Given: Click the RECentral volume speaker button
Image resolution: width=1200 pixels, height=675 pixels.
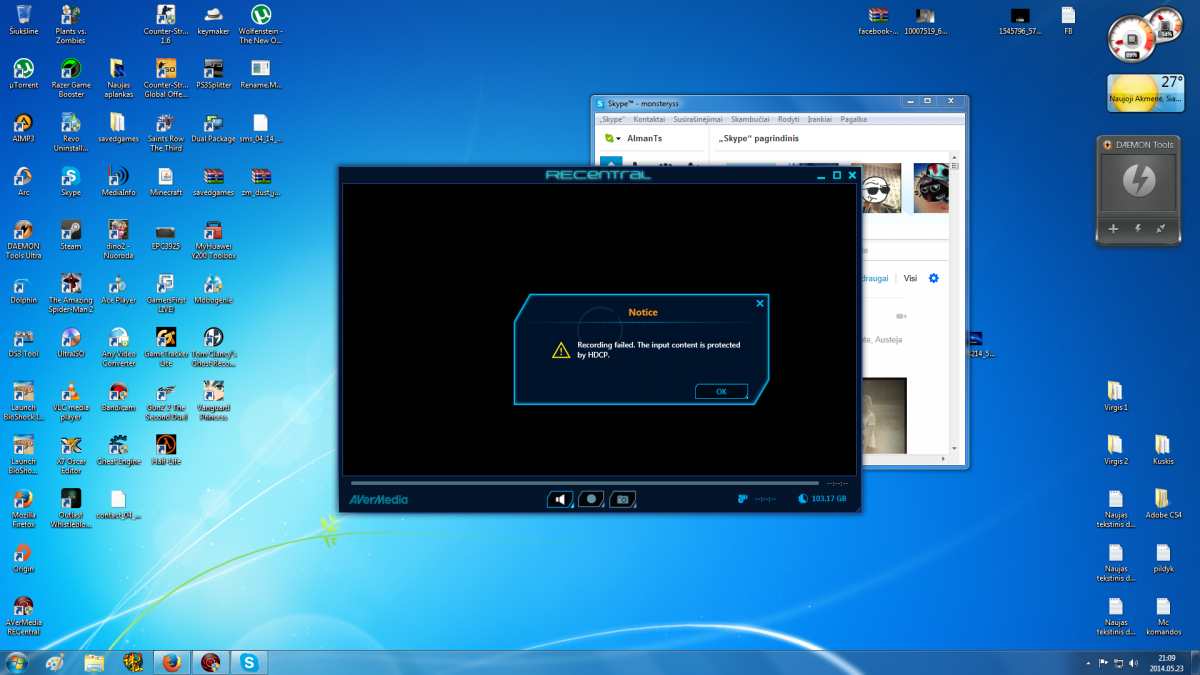Looking at the screenshot, I should pyautogui.click(x=560, y=498).
